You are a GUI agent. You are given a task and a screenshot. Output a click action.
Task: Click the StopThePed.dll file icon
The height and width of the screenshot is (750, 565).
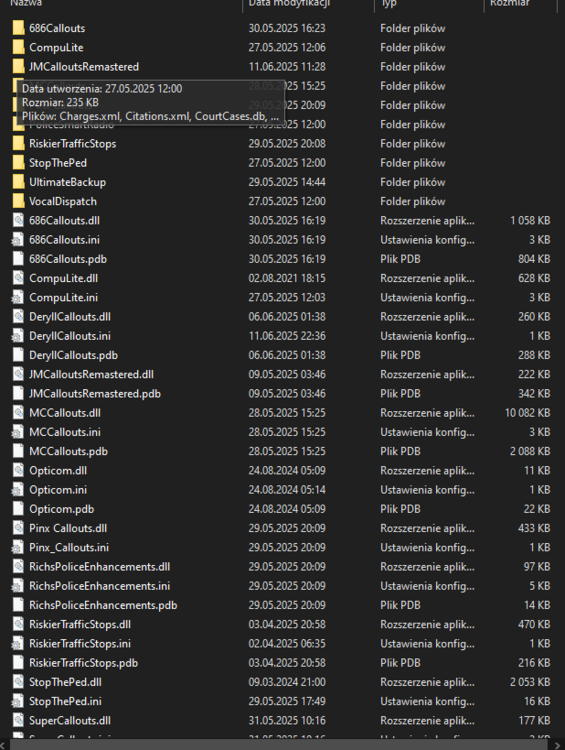coord(18,682)
